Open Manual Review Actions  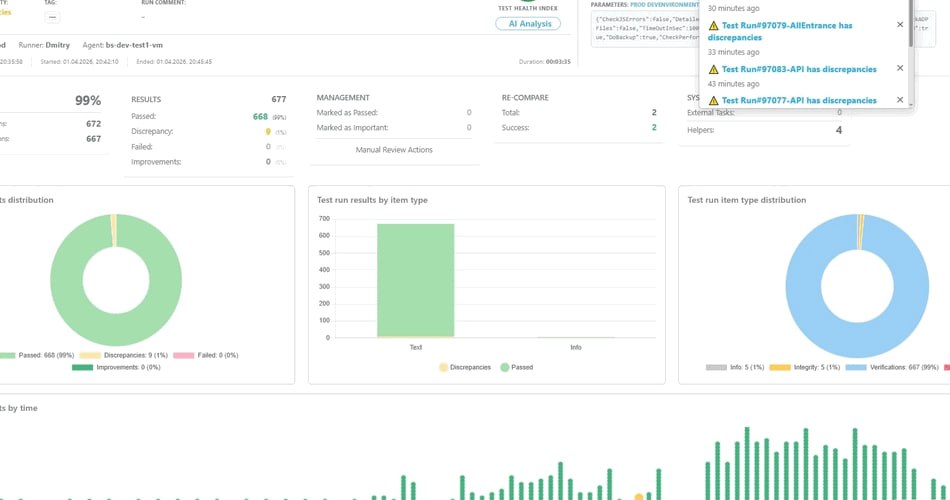coord(394,150)
